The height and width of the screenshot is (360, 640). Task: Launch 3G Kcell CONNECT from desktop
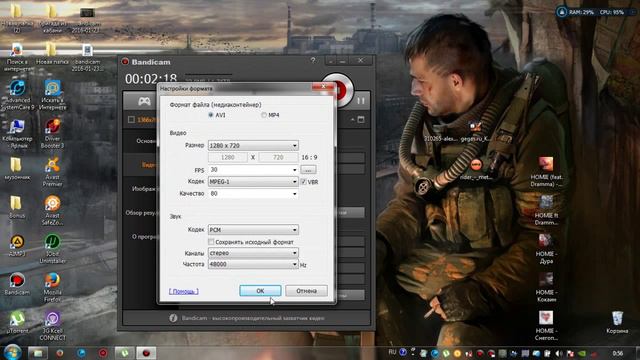click(53, 326)
